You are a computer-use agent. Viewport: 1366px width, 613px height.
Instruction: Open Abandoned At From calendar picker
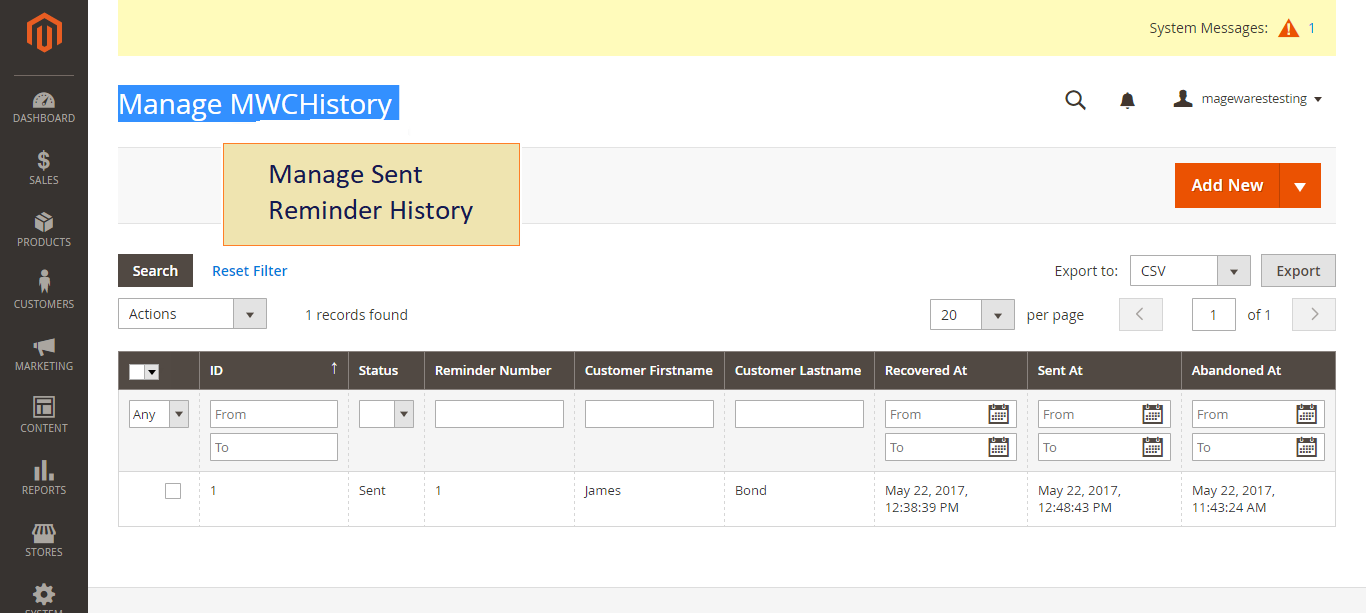(1307, 414)
